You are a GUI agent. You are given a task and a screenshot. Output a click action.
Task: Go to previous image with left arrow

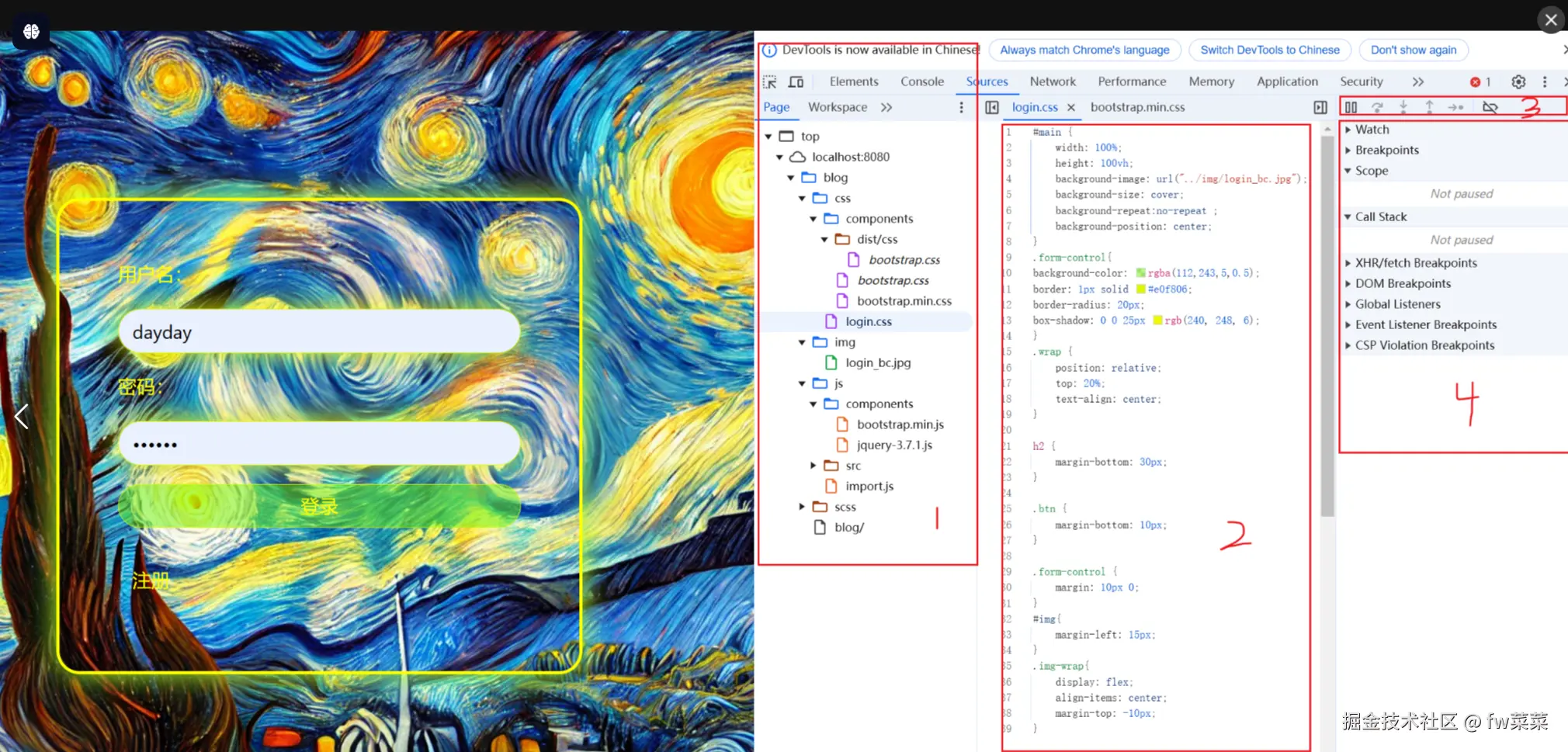[x=22, y=417]
